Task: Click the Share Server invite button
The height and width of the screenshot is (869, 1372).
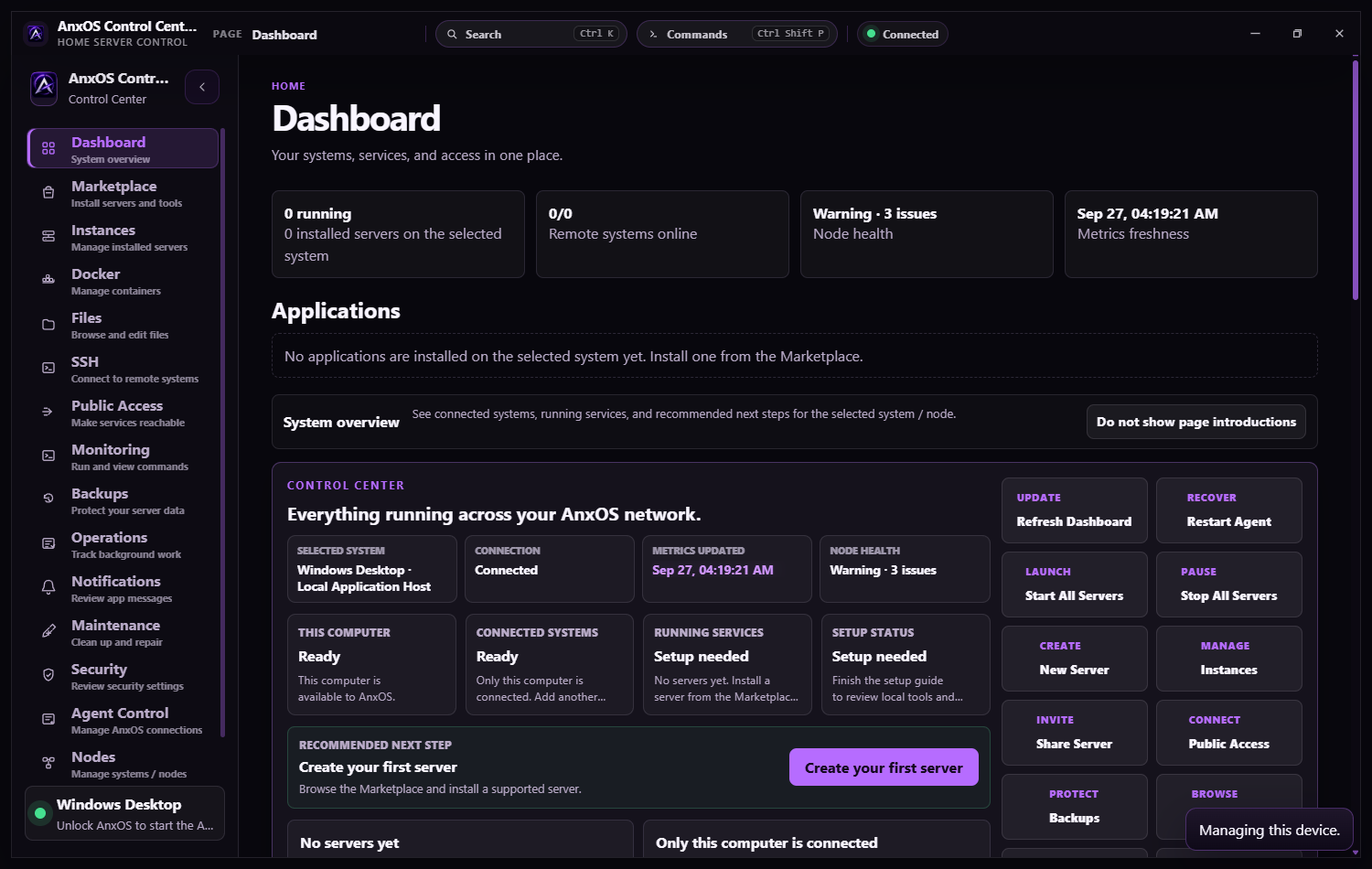Action: point(1074,733)
